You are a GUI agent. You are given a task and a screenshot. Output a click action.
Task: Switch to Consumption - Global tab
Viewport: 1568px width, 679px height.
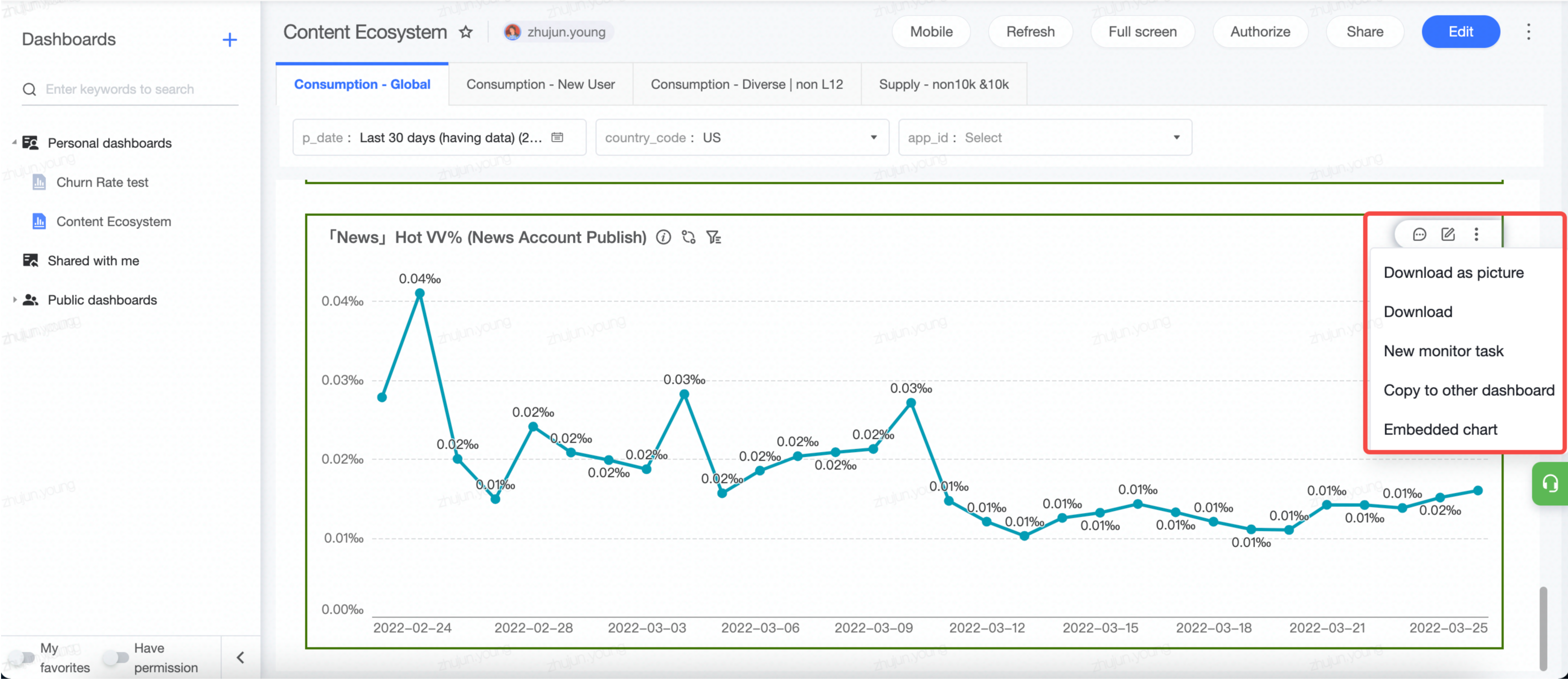tap(362, 84)
